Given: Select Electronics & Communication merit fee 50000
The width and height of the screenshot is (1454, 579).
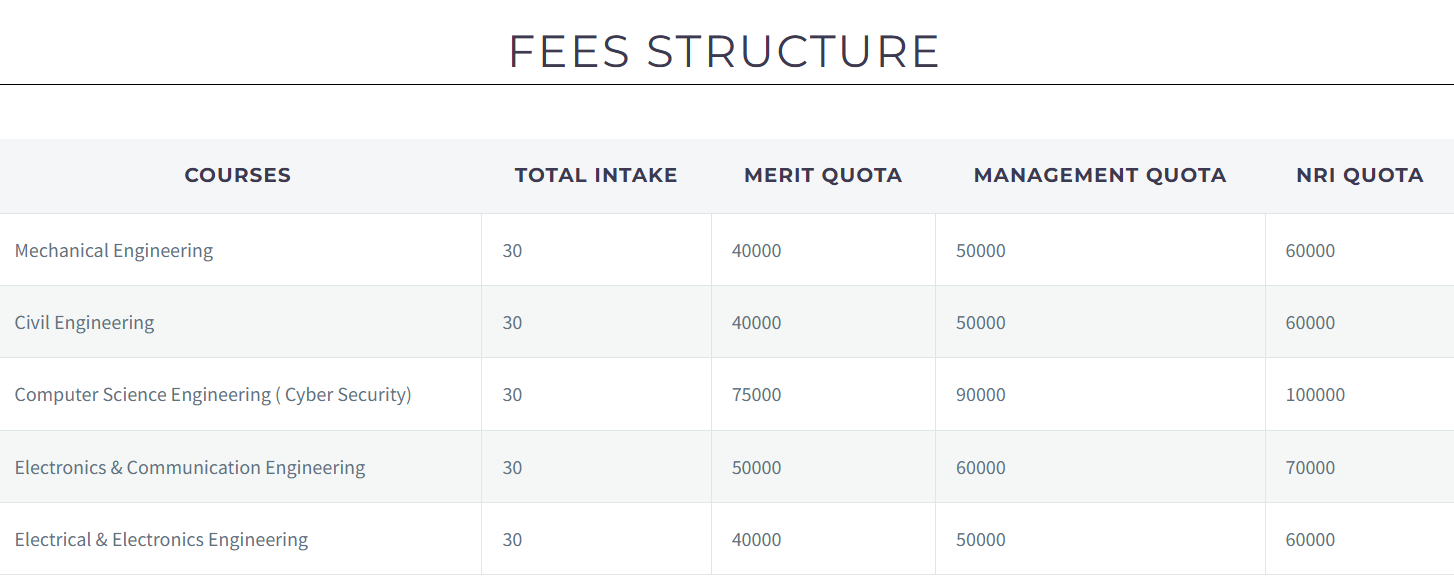Looking at the screenshot, I should pyautogui.click(x=757, y=467).
